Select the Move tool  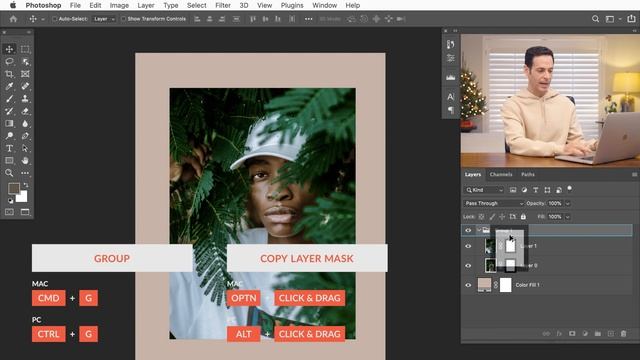point(9,49)
